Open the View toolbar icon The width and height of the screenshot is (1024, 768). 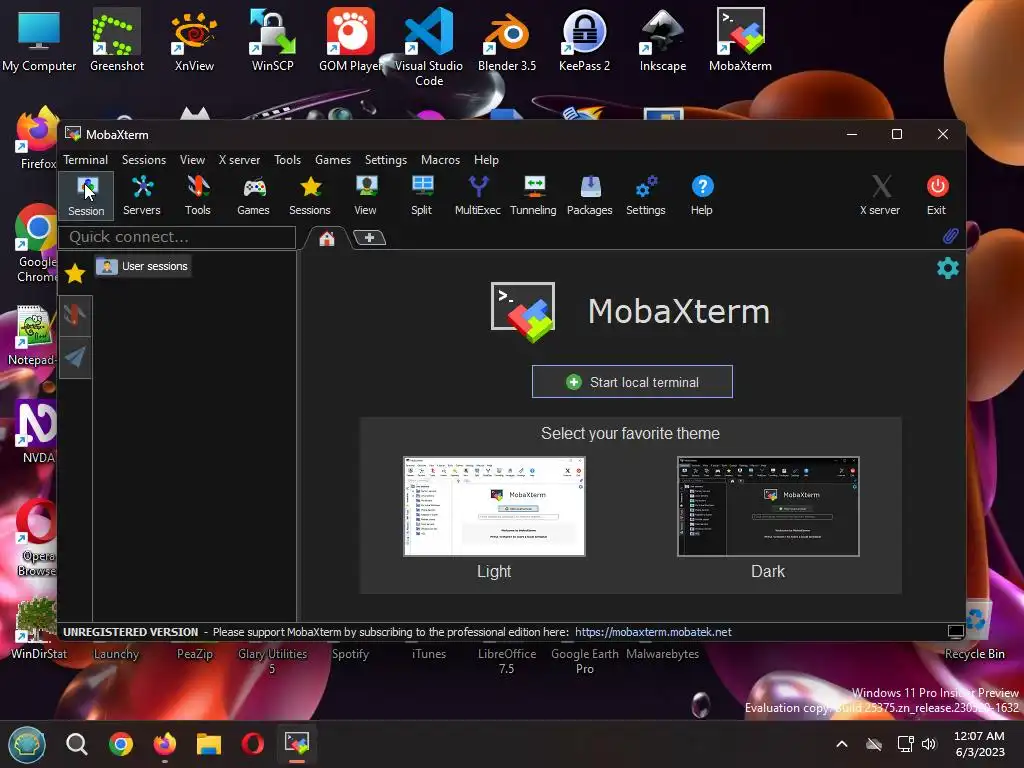[x=365, y=195]
